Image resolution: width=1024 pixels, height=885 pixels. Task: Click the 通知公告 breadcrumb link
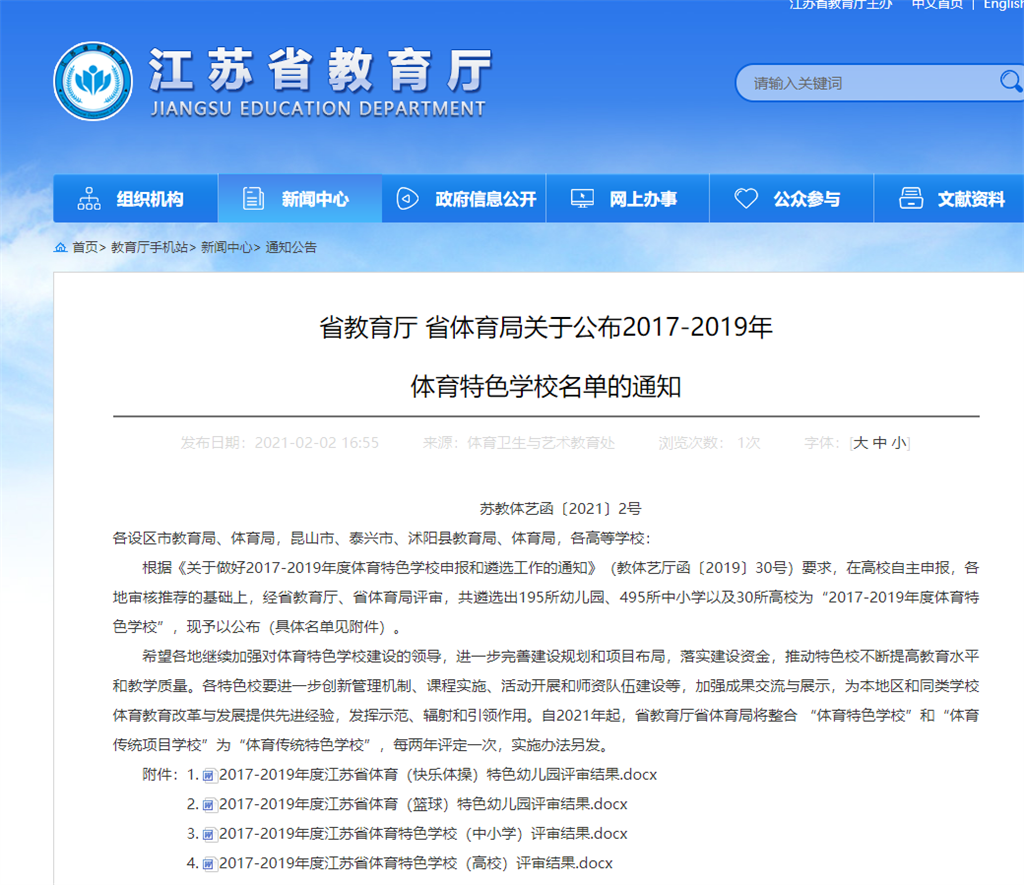pyautogui.click(x=291, y=248)
